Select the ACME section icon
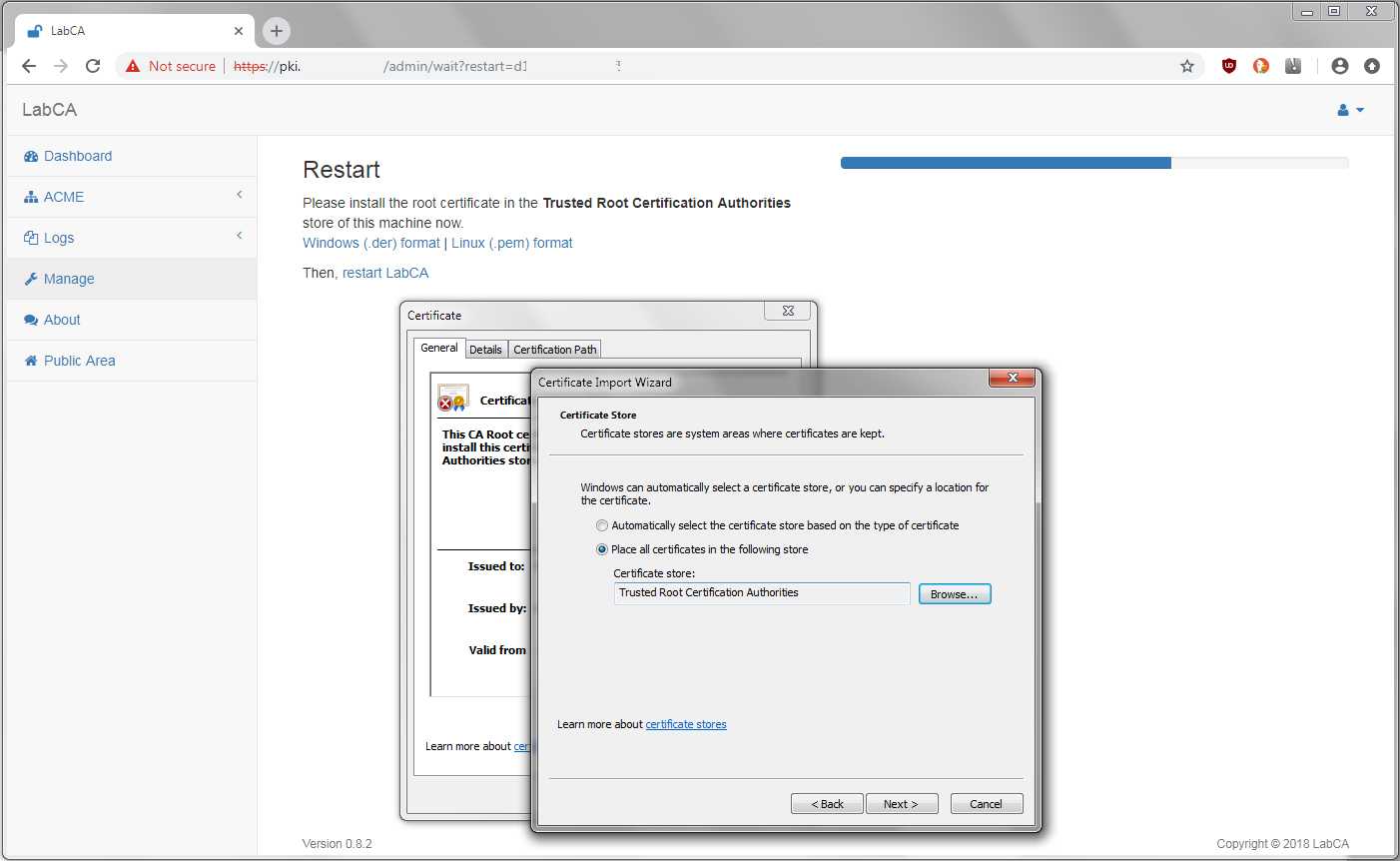Viewport: 1400px width, 861px height. 30,197
